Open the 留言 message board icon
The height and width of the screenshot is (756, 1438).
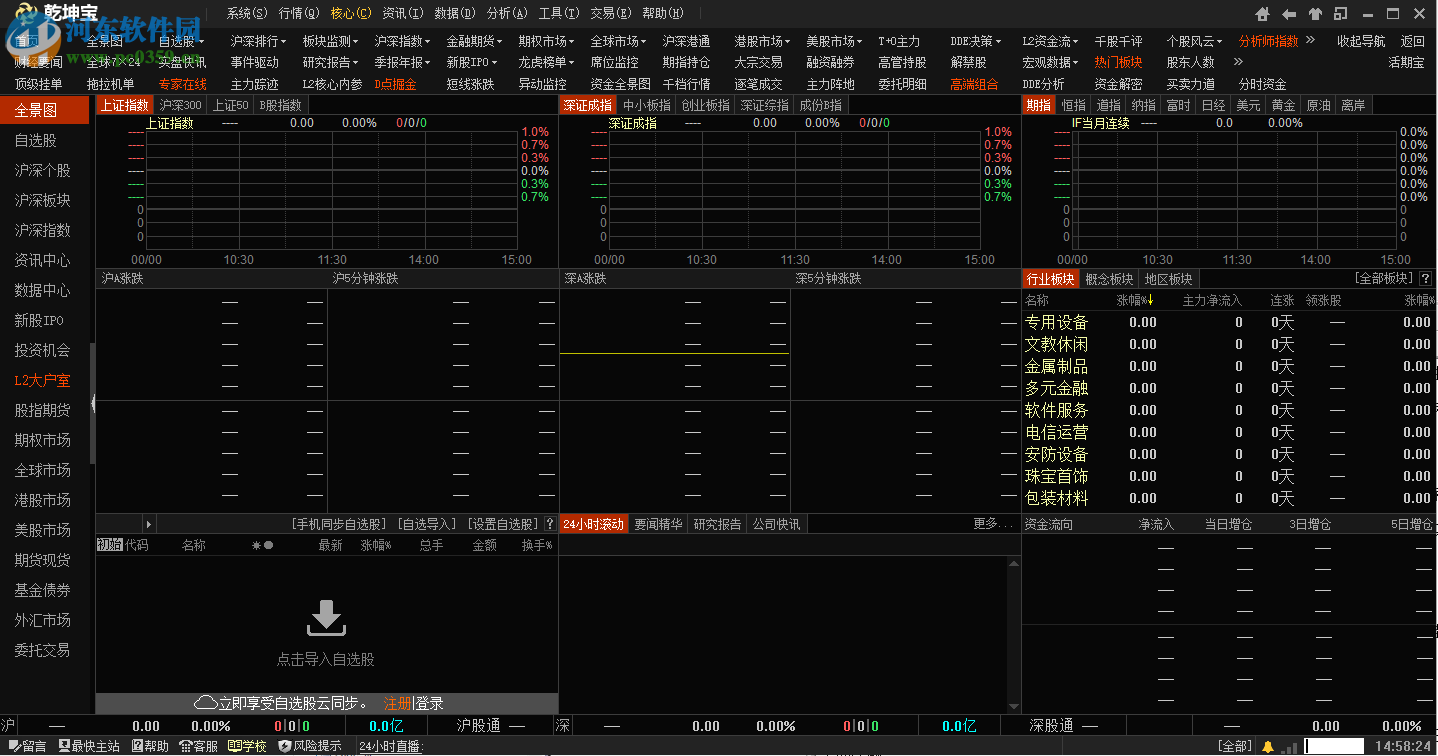click(x=20, y=746)
